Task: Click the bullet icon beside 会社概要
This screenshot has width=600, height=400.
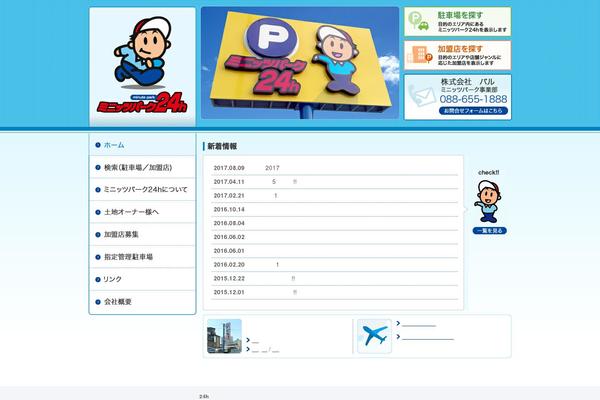Action: pyautogui.click(x=98, y=302)
